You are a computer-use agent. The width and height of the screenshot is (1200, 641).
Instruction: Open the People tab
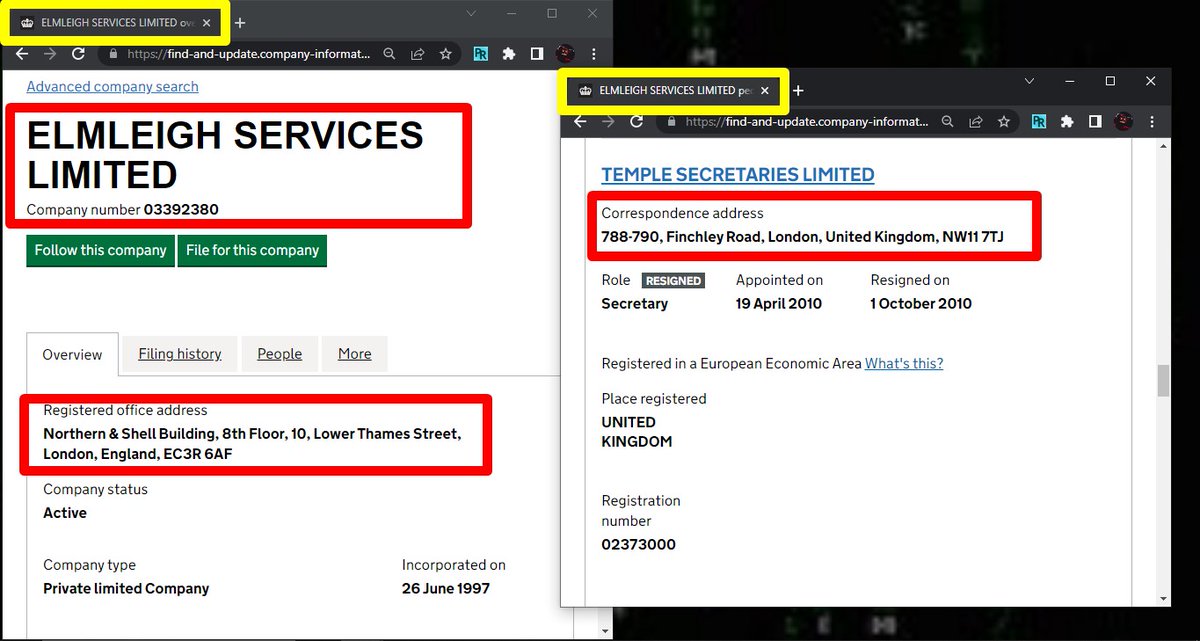tap(279, 354)
